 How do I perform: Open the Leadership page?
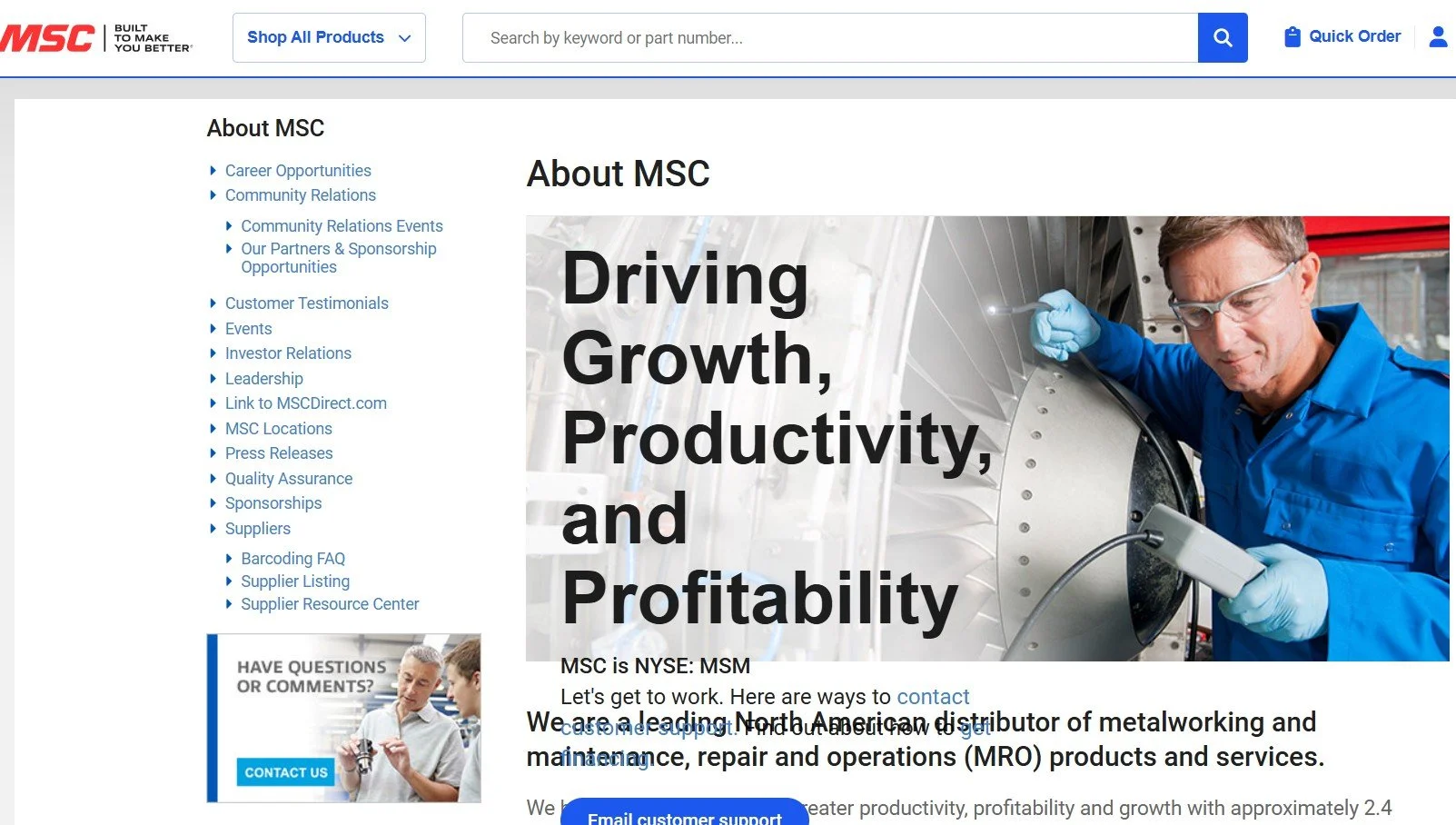264,379
